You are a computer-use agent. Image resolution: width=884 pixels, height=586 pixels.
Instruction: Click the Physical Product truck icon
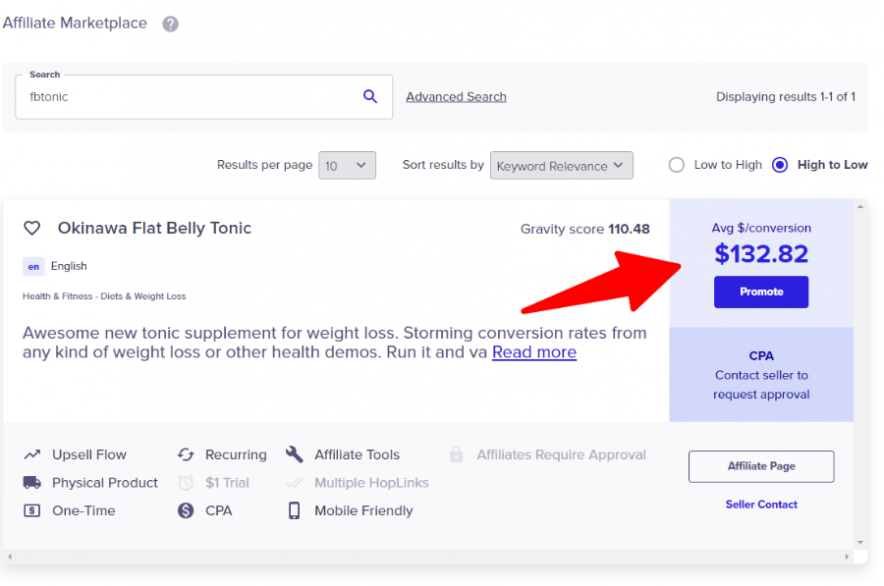(x=32, y=483)
